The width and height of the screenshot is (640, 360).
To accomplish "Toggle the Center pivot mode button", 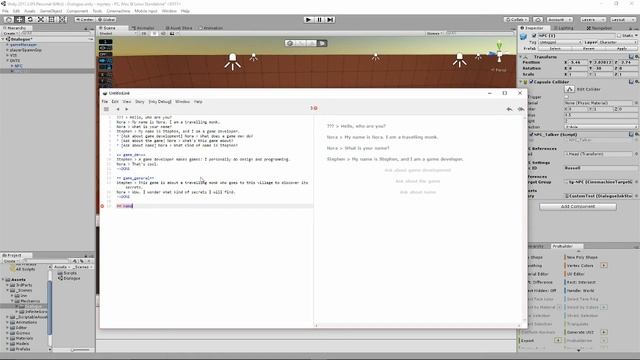I will (x=85, y=20).
